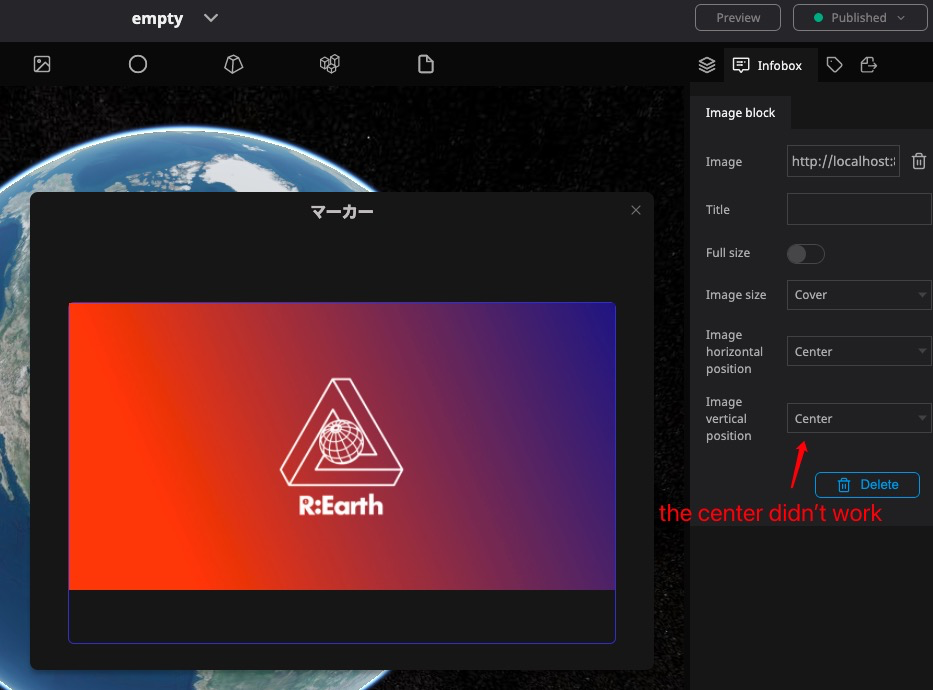Open the Published status menu
Image resolution: width=933 pixels, height=690 pixels.
858,17
